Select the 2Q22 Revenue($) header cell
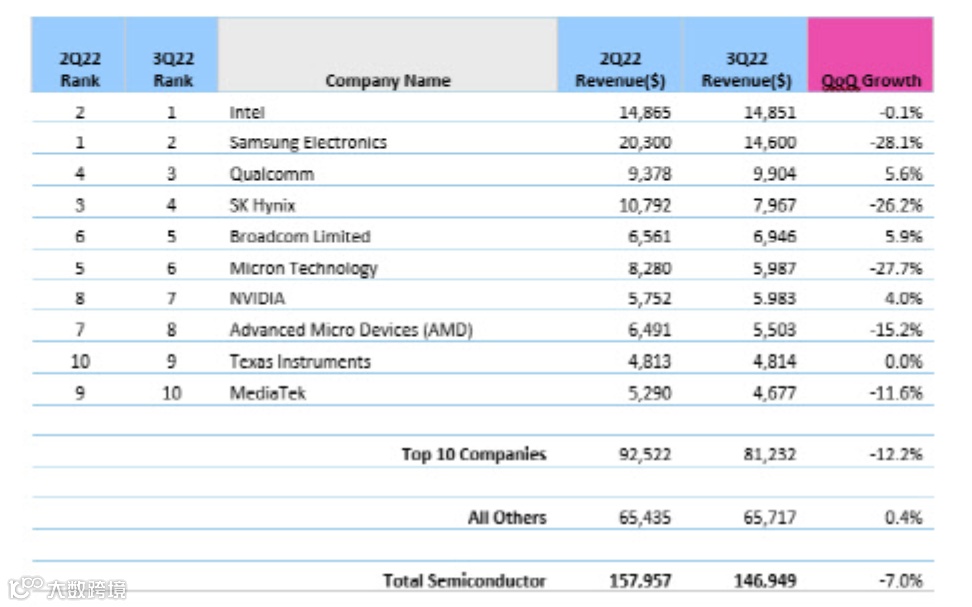The width and height of the screenshot is (972, 607). click(620, 55)
